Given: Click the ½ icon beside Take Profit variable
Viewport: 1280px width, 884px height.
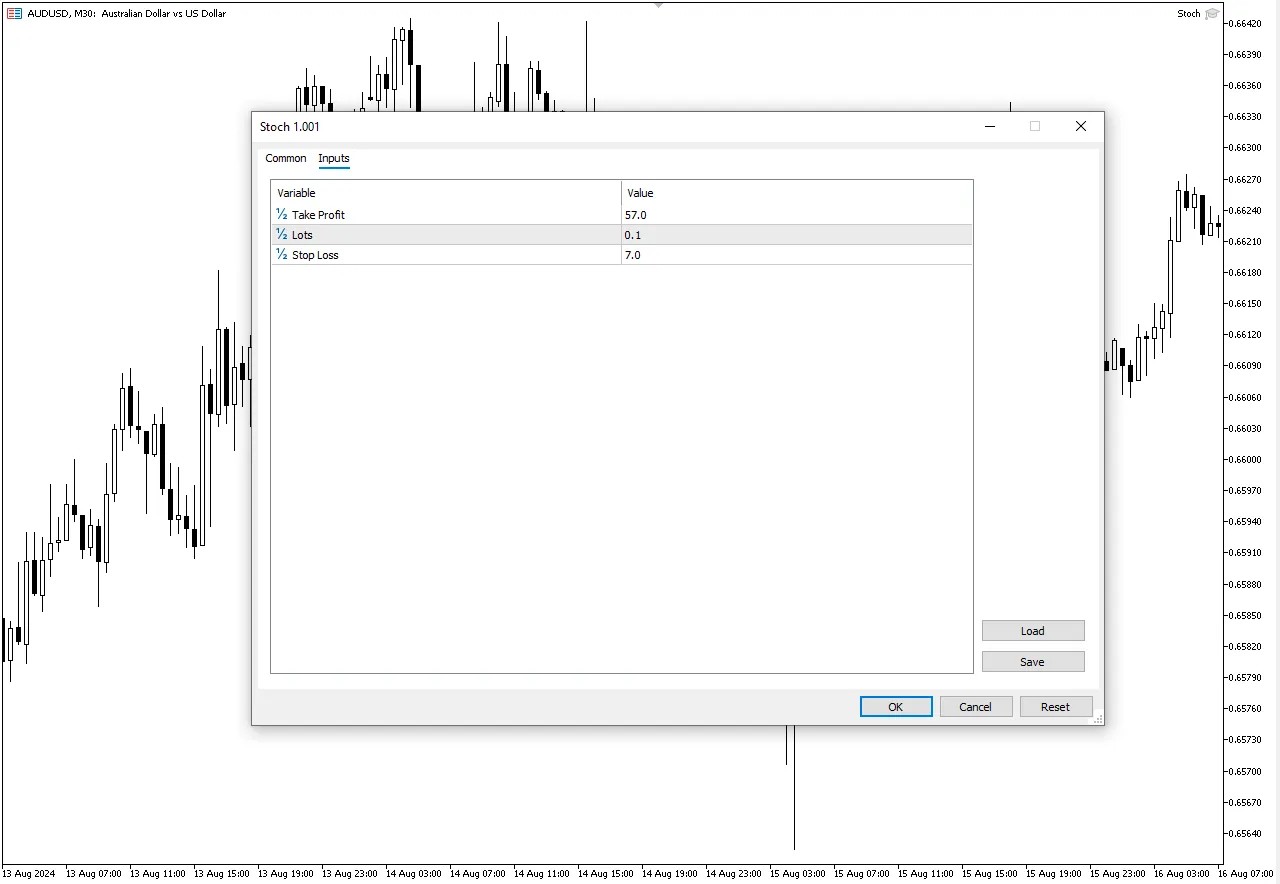Looking at the screenshot, I should pos(280,214).
